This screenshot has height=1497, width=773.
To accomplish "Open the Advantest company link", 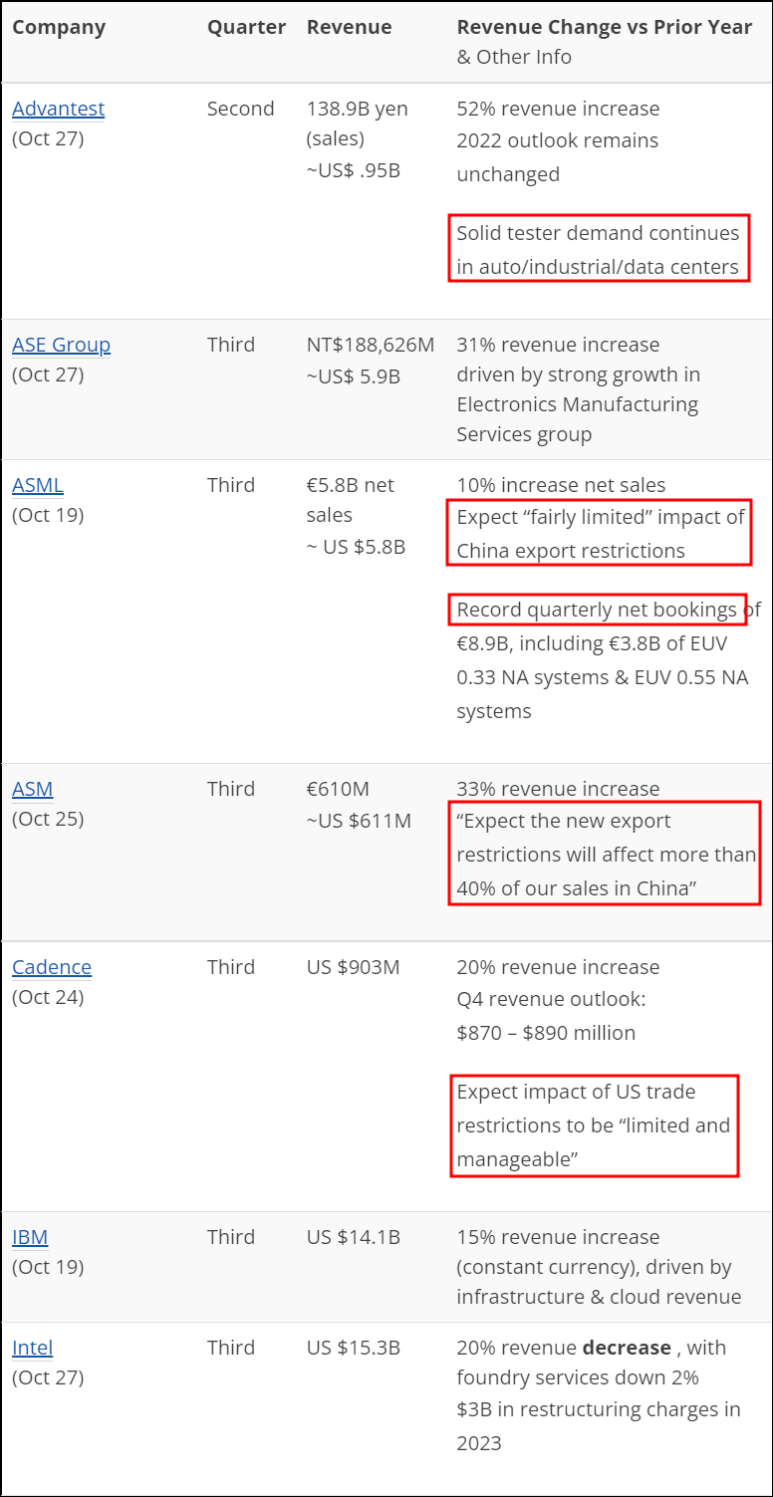I will click(x=58, y=108).
